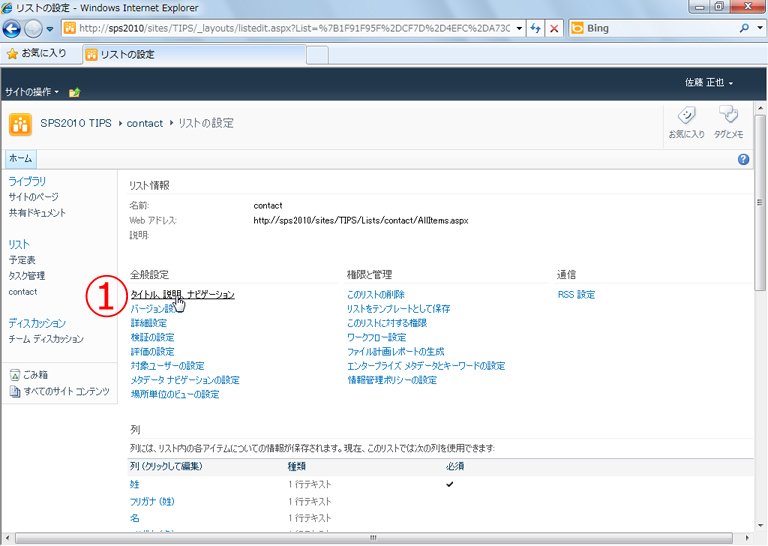Open タイトル、説明、ナビゲーション settings link
Viewport: 768px width, 546px height.
click(x=182, y=294)
